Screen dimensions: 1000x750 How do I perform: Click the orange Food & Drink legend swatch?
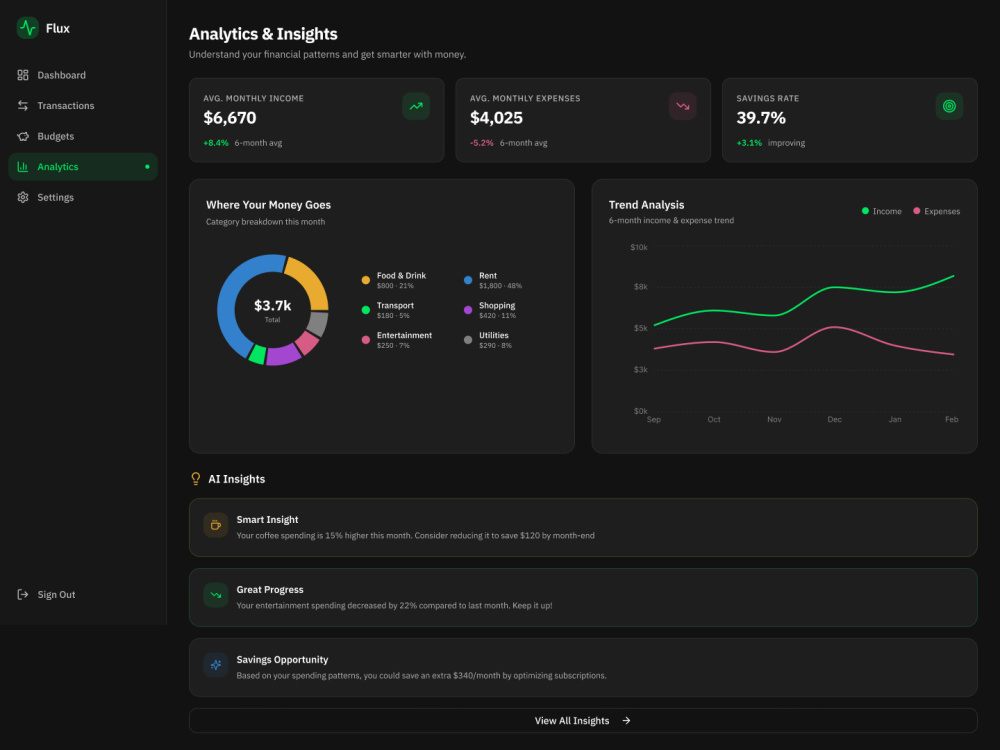[x=365, y=280]
